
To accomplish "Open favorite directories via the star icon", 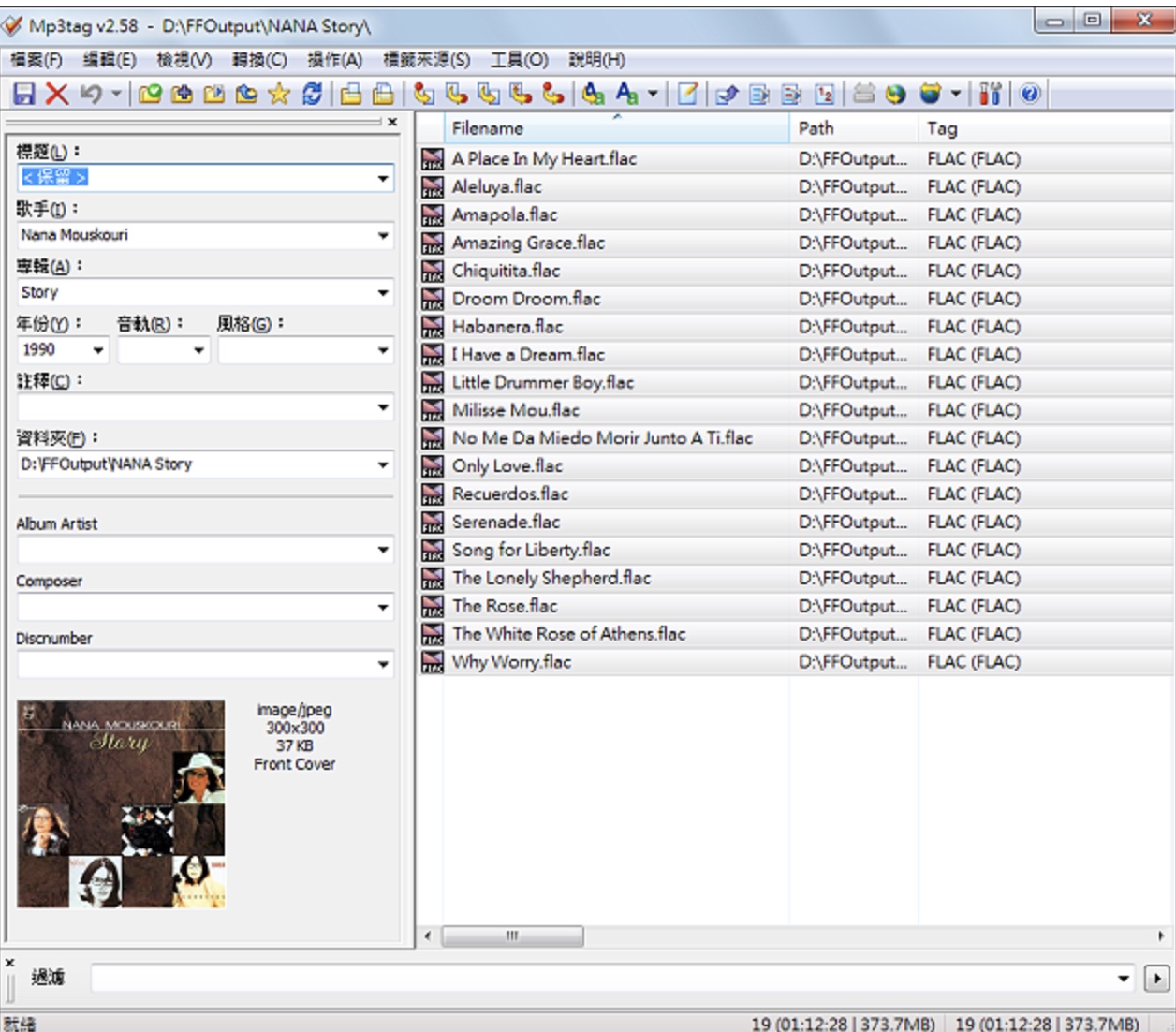I will coord(279,94).
